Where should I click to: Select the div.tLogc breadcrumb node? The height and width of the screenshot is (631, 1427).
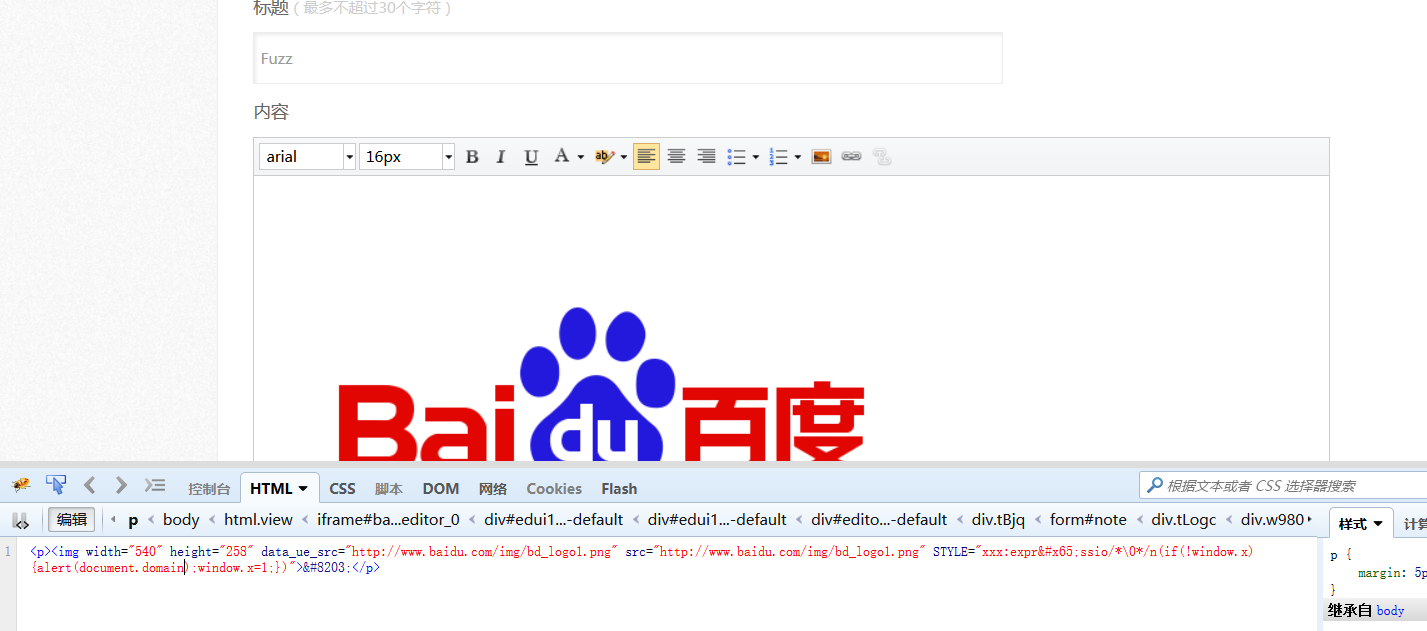(x=1184, y=520)
